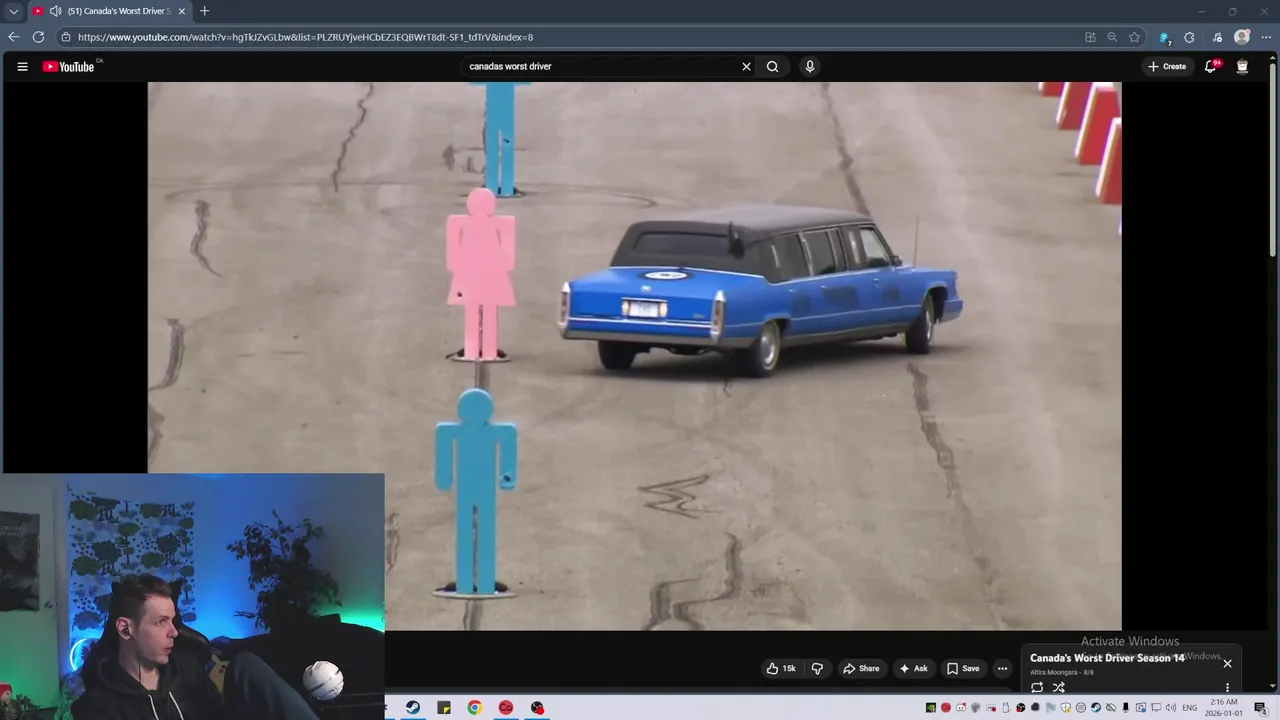Click the browser address bar URL
The image size is (1280, 720).
(305, 37)
